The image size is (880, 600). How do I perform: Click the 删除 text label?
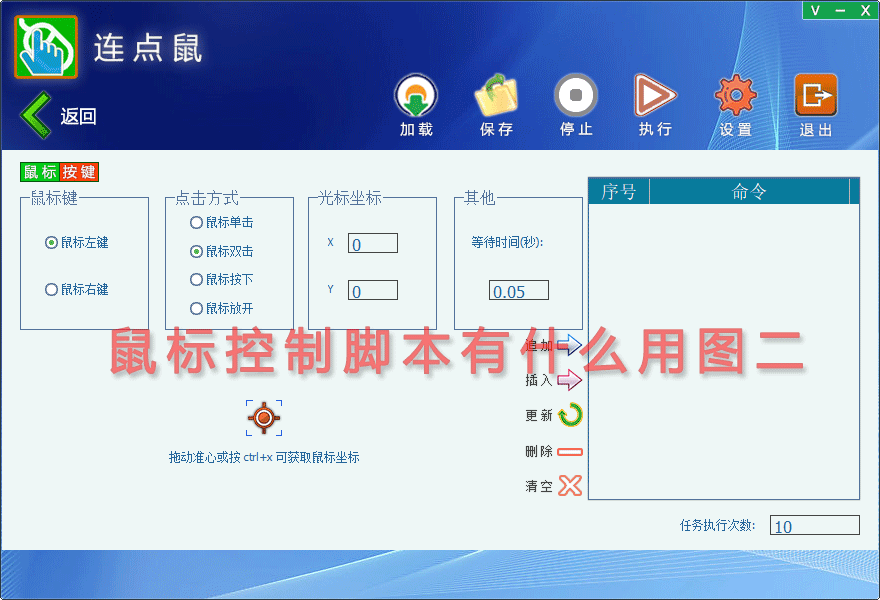pos(539,451)
